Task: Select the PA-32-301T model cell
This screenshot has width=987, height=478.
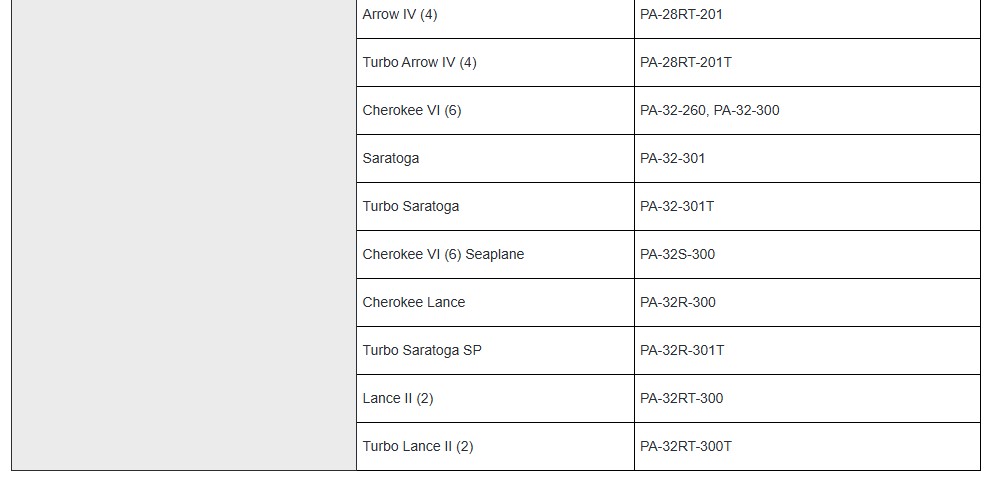Action: tap(677, 206)
